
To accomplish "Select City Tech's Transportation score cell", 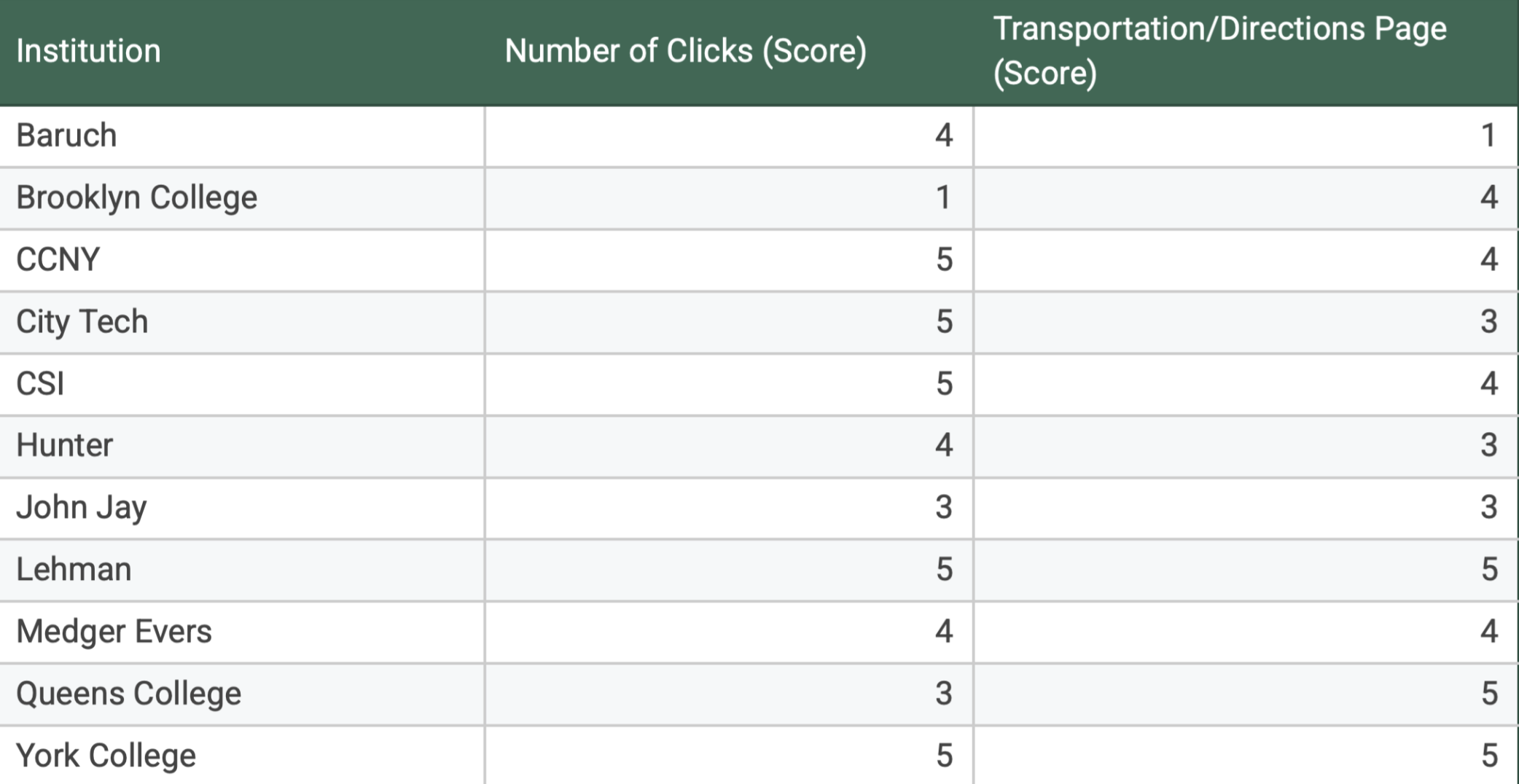I will (1488, 321).
